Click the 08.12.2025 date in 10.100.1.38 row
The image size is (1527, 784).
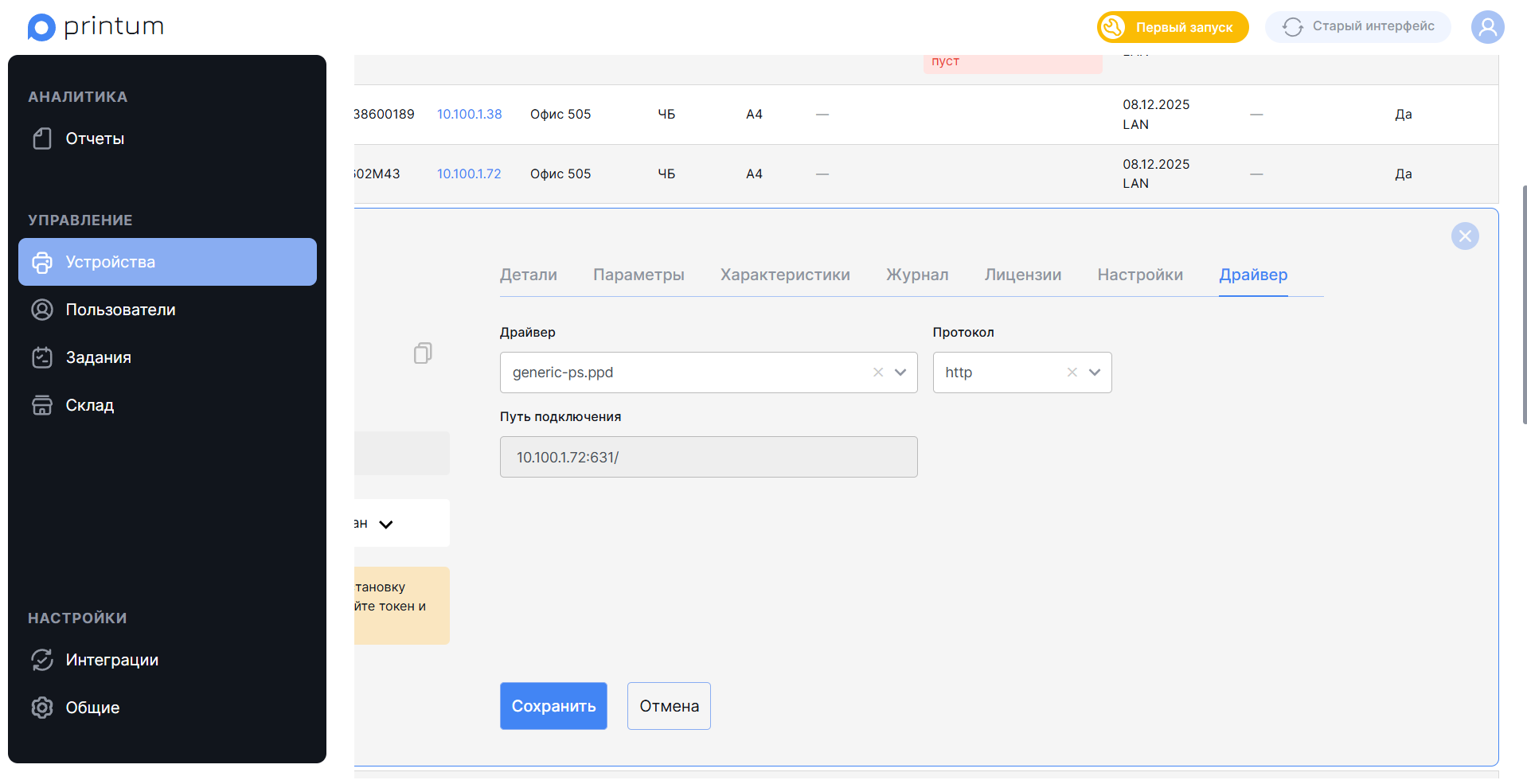(1156, 104)
